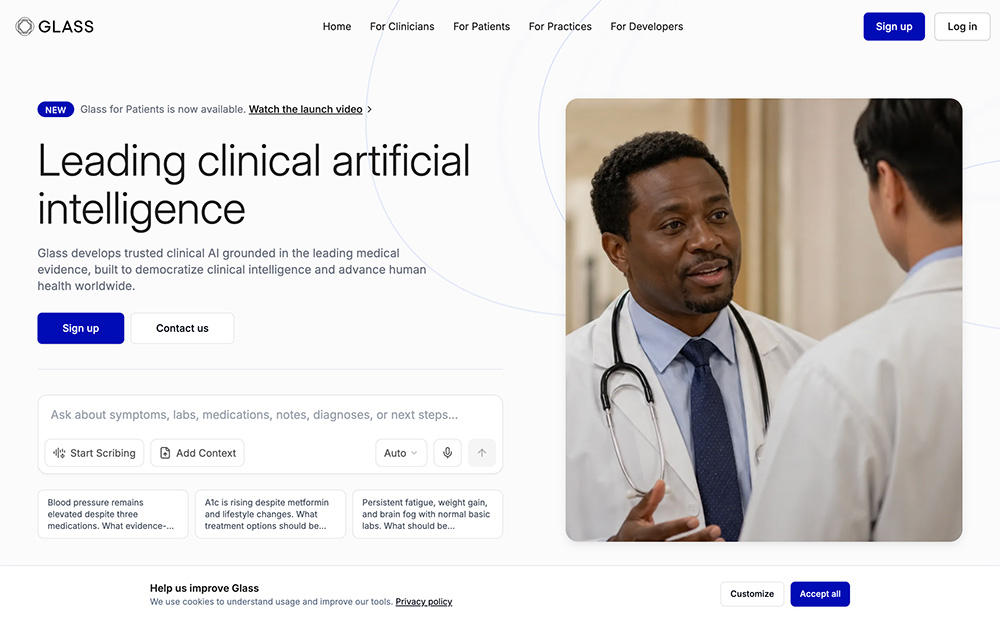Viewport: 1000px width, 623px height.
Task: Click the upward arrow submit button
Action: [x=482, y=453]
